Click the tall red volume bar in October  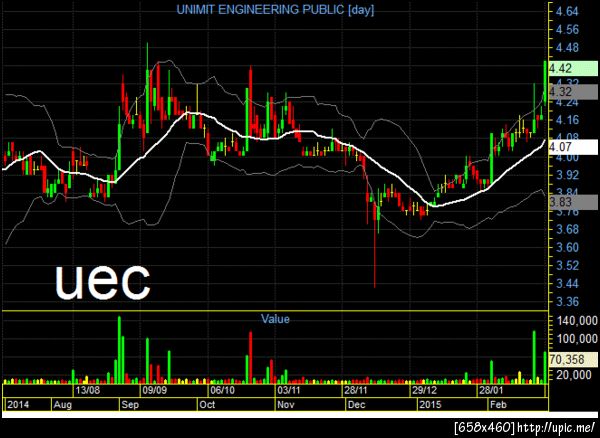(x=251, y=358)
